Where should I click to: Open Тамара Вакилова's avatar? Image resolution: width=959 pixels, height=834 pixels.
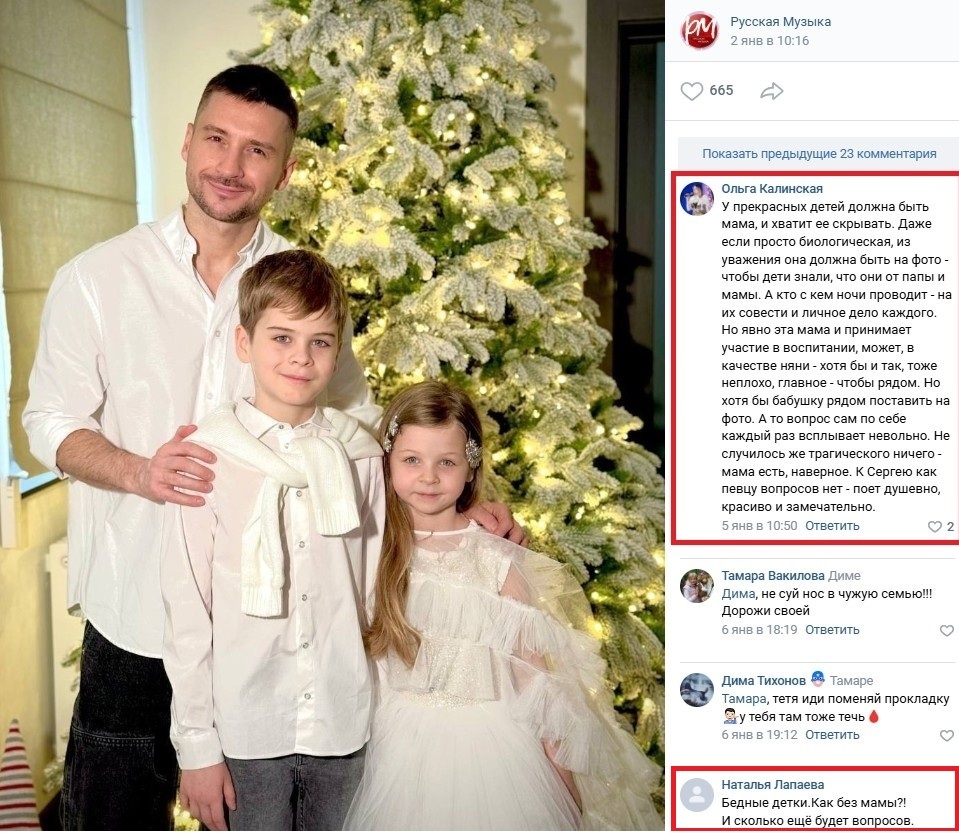(697, 586)
